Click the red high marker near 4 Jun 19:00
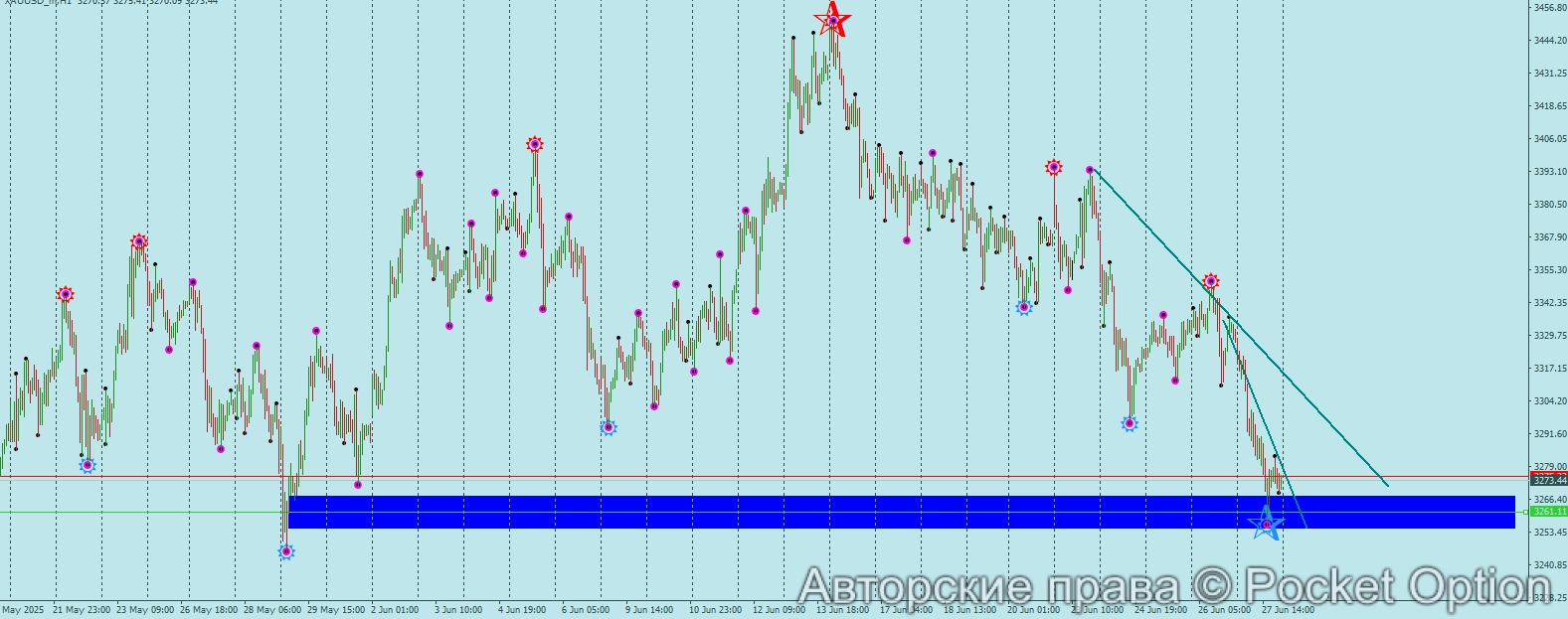Screen dimensions: 1568x619 535,144
